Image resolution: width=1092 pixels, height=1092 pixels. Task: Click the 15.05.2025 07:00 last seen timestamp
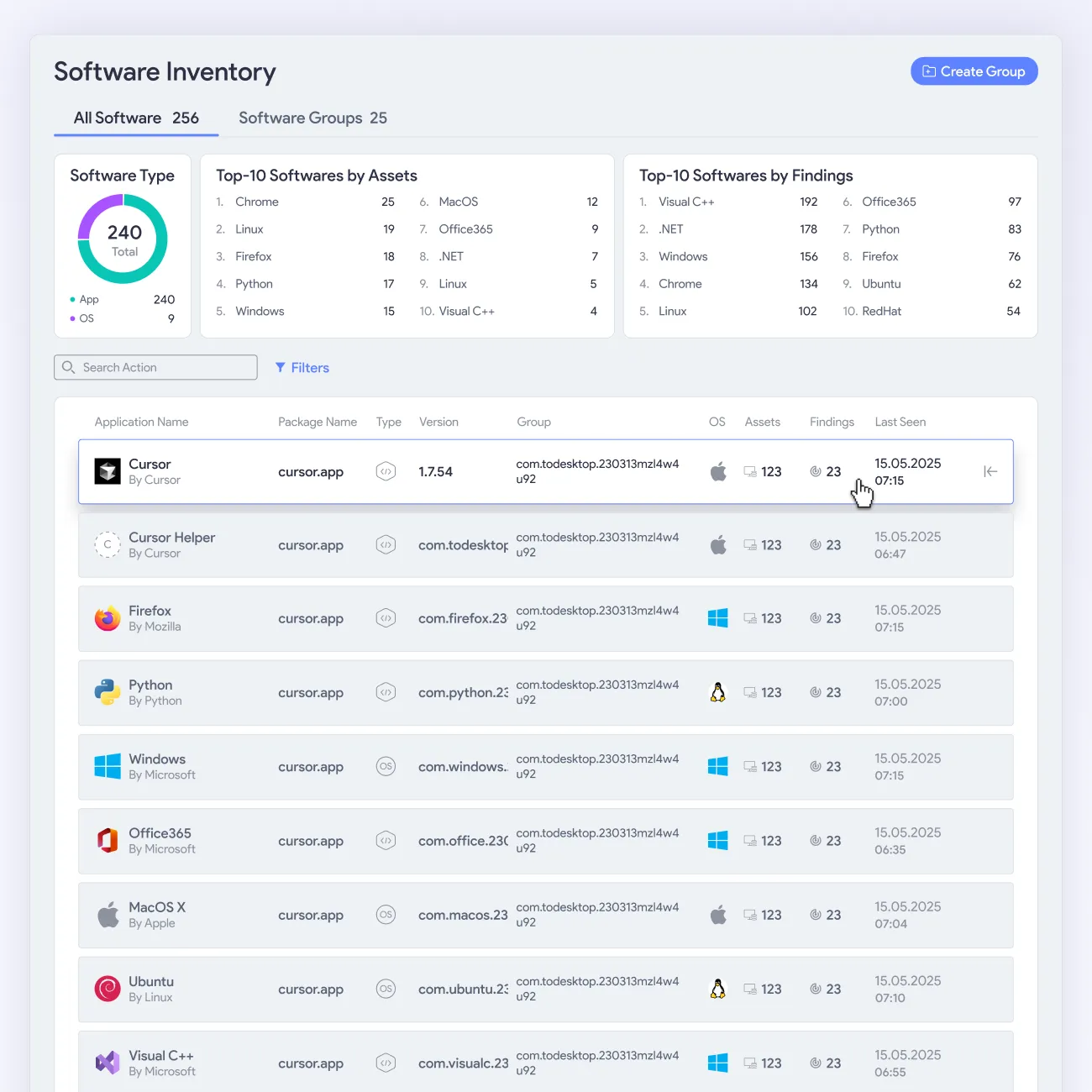tap(908, 692)
